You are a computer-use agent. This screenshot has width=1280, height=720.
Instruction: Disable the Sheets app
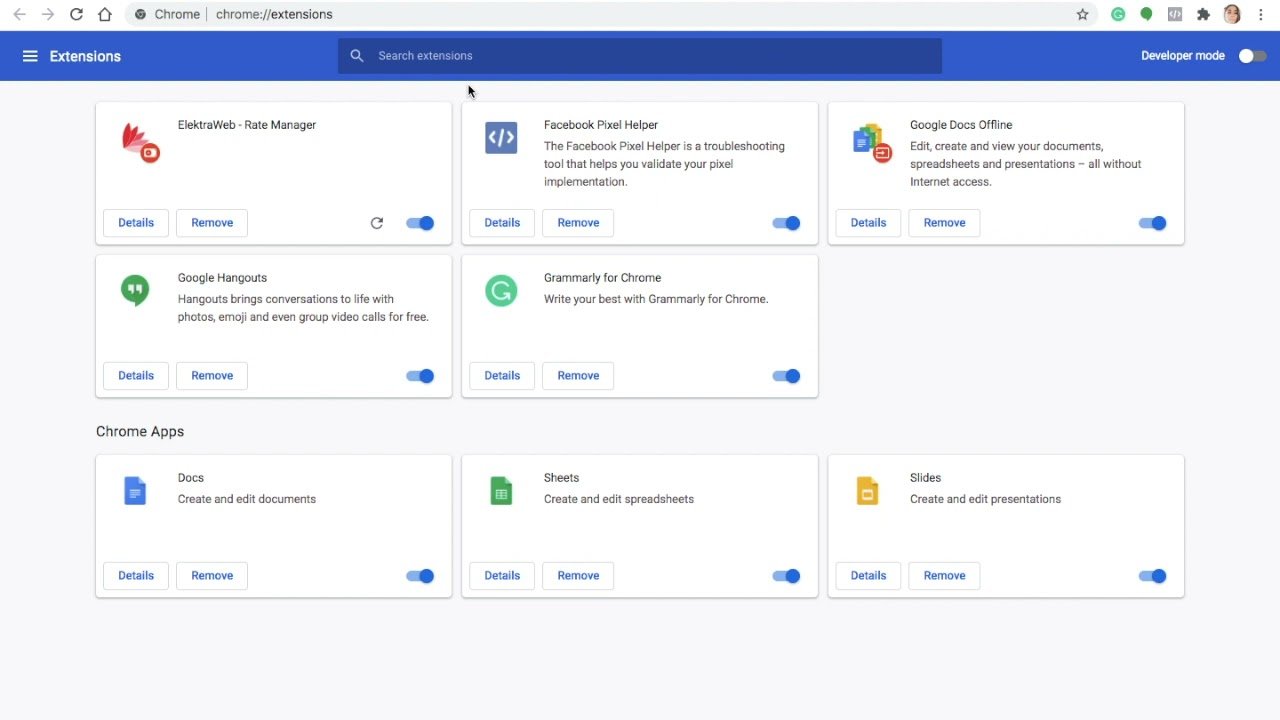click(x=786, y=576)
